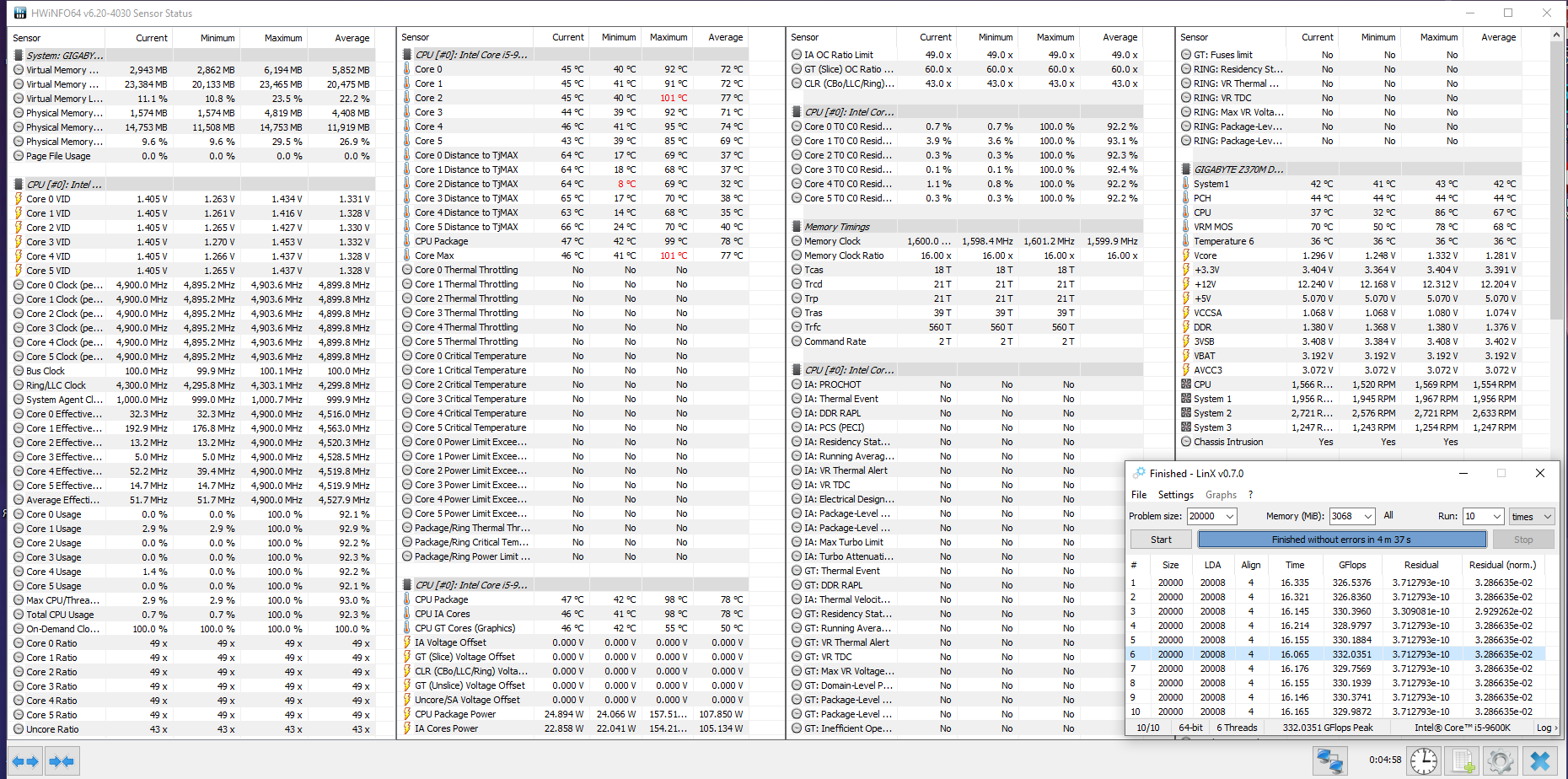Screen dimensions: 1568x779
Task: Click the icon beside IA: PROCHOT
Action: pyautogui.click(x=797, y=384)
